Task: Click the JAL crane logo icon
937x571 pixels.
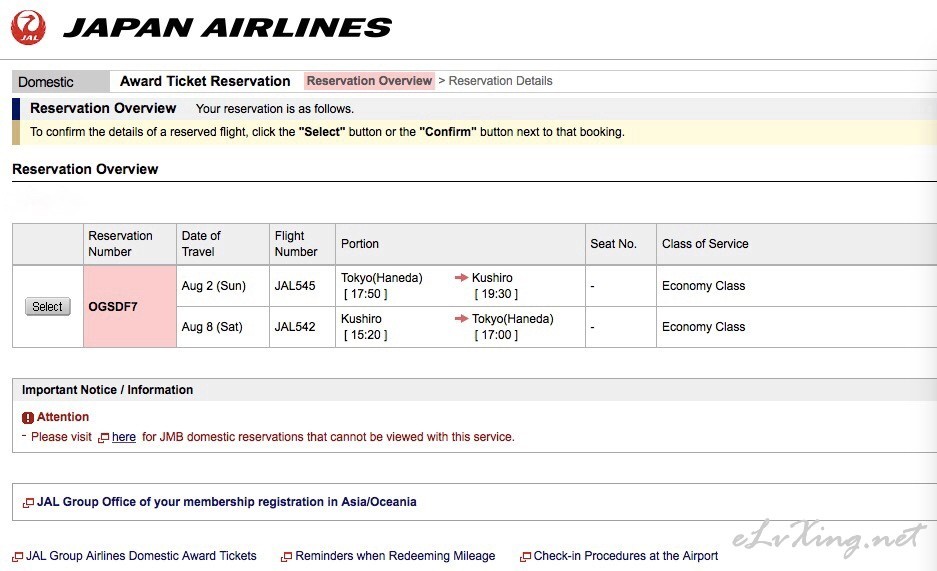Action: click(28, 27)
